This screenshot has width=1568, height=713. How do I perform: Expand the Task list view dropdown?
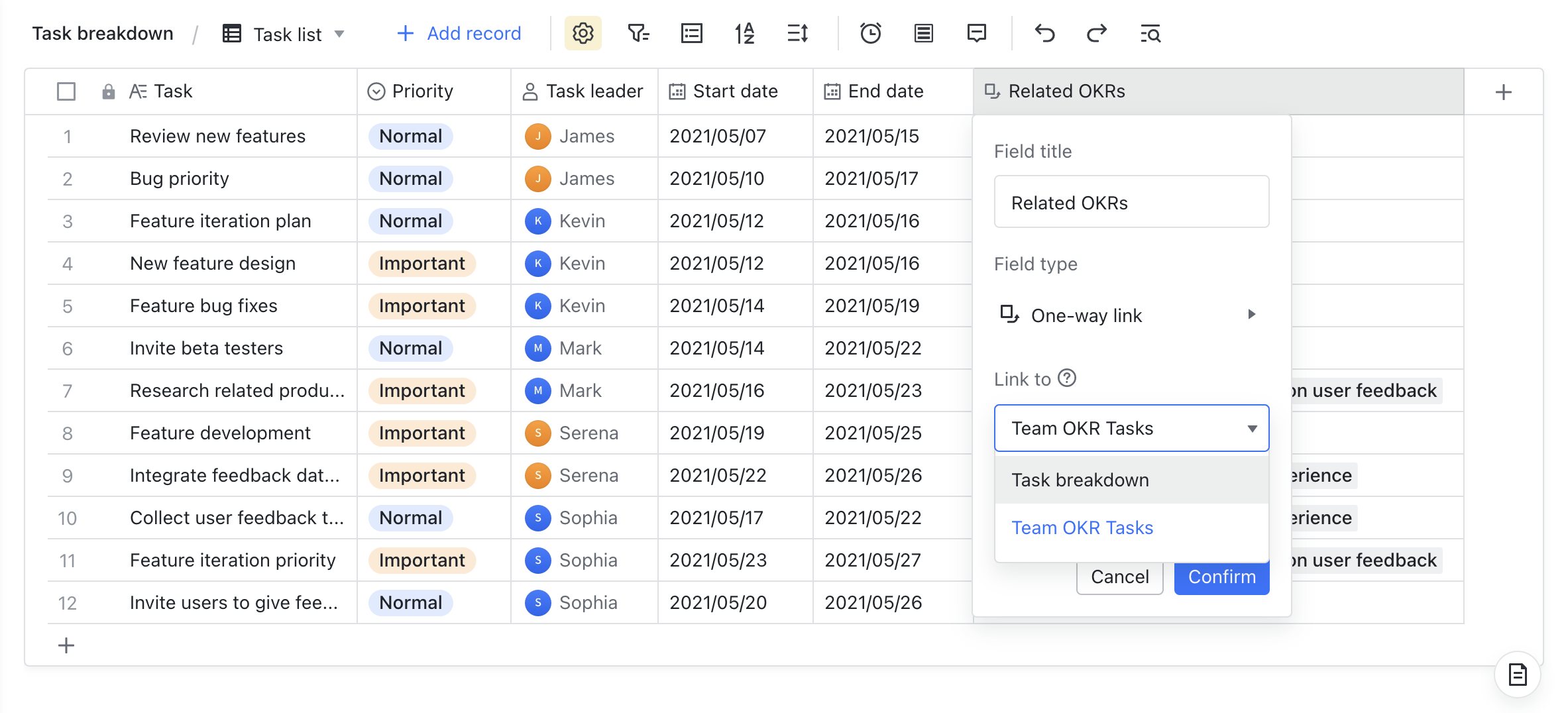[339, 34]
